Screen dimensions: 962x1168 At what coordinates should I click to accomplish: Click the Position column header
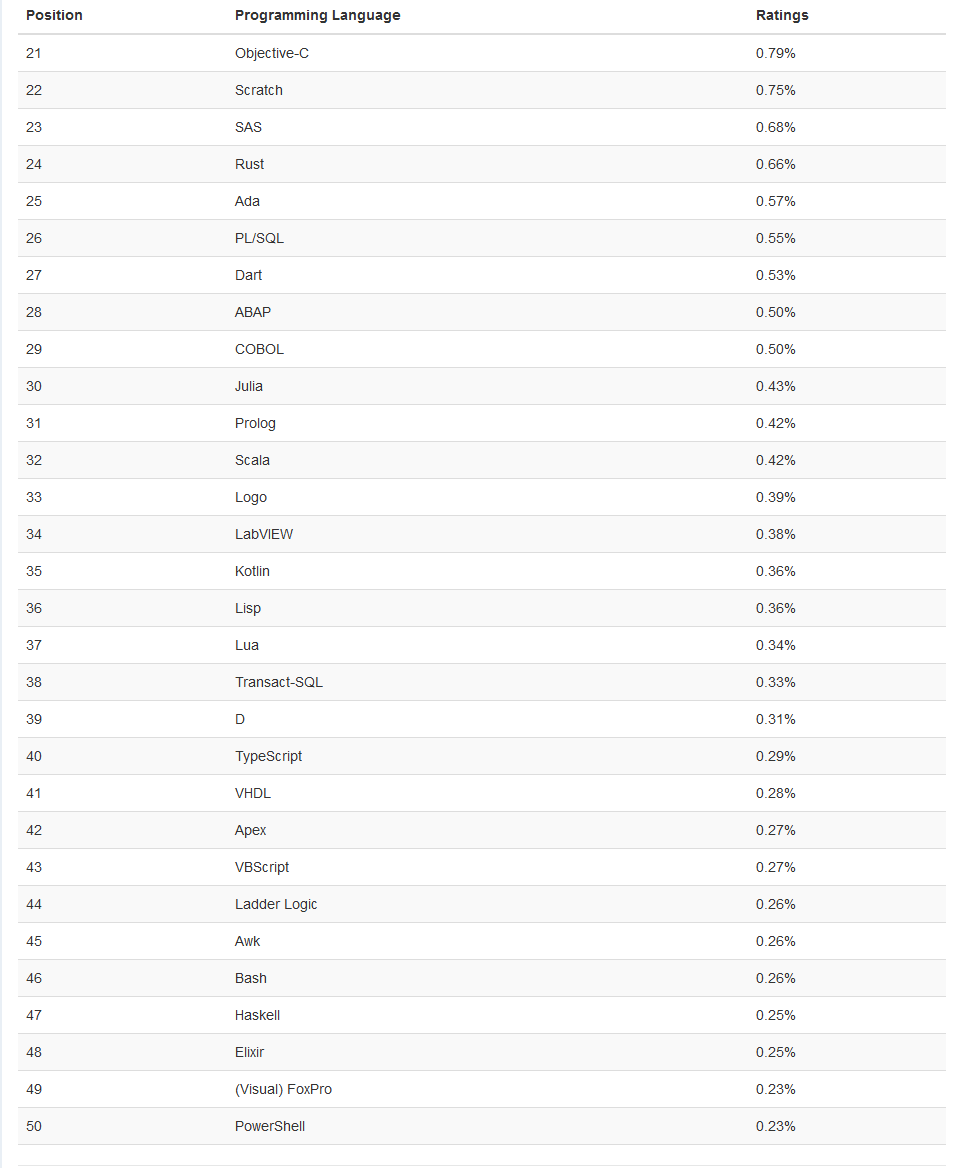[54, 16]
